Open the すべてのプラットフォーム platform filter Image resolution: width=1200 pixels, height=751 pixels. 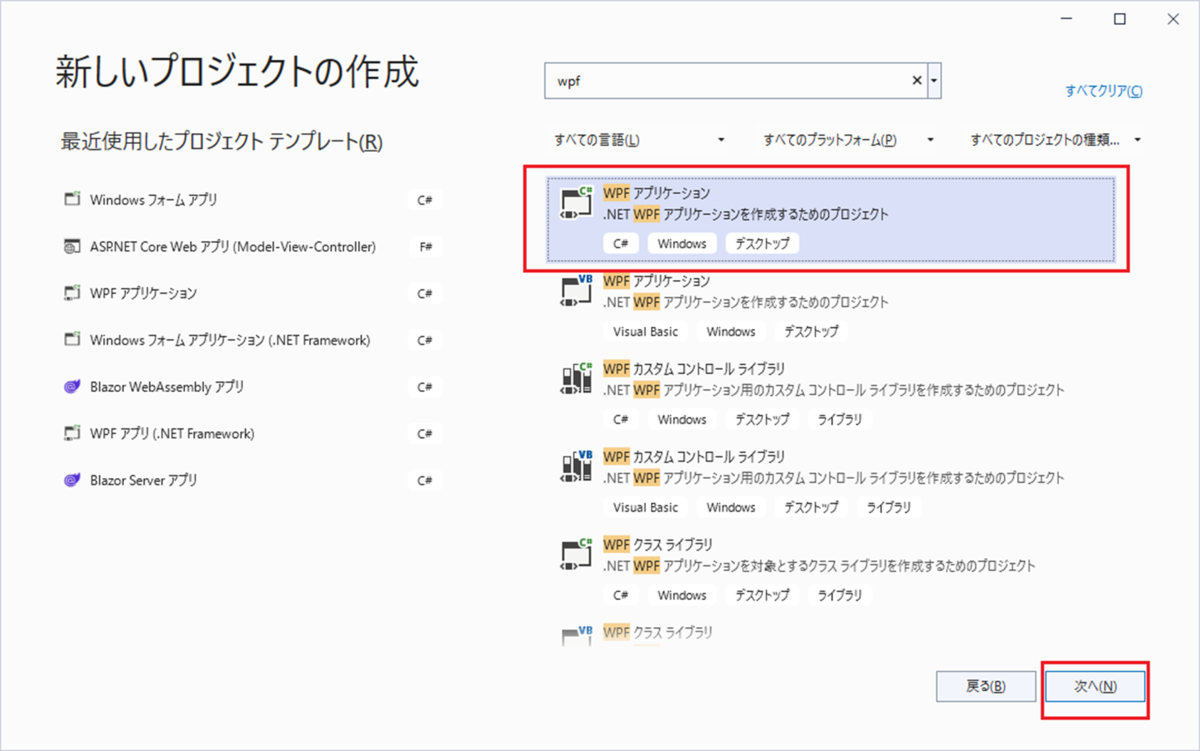(848, 140)
